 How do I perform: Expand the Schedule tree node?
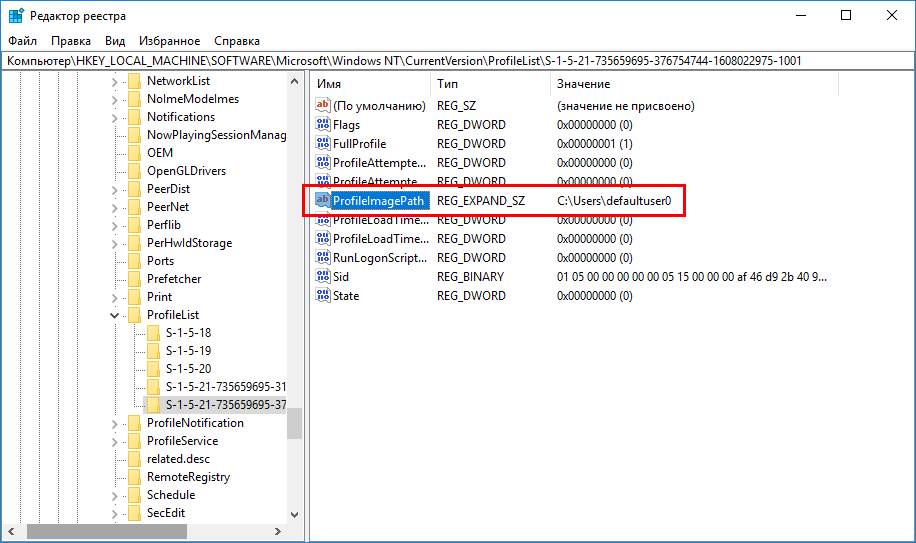tap(114, 495)
